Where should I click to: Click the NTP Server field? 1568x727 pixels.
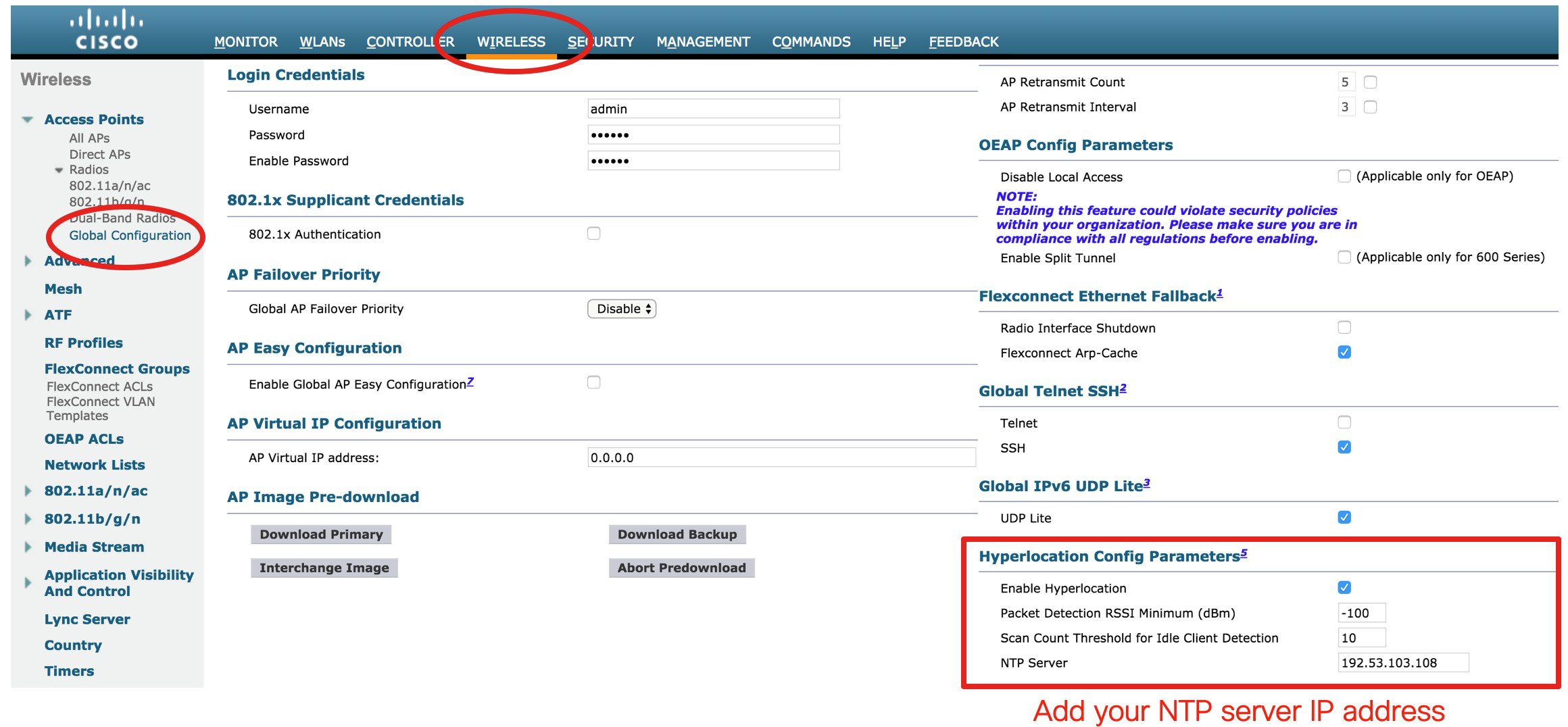click(x=1403, y=663)
